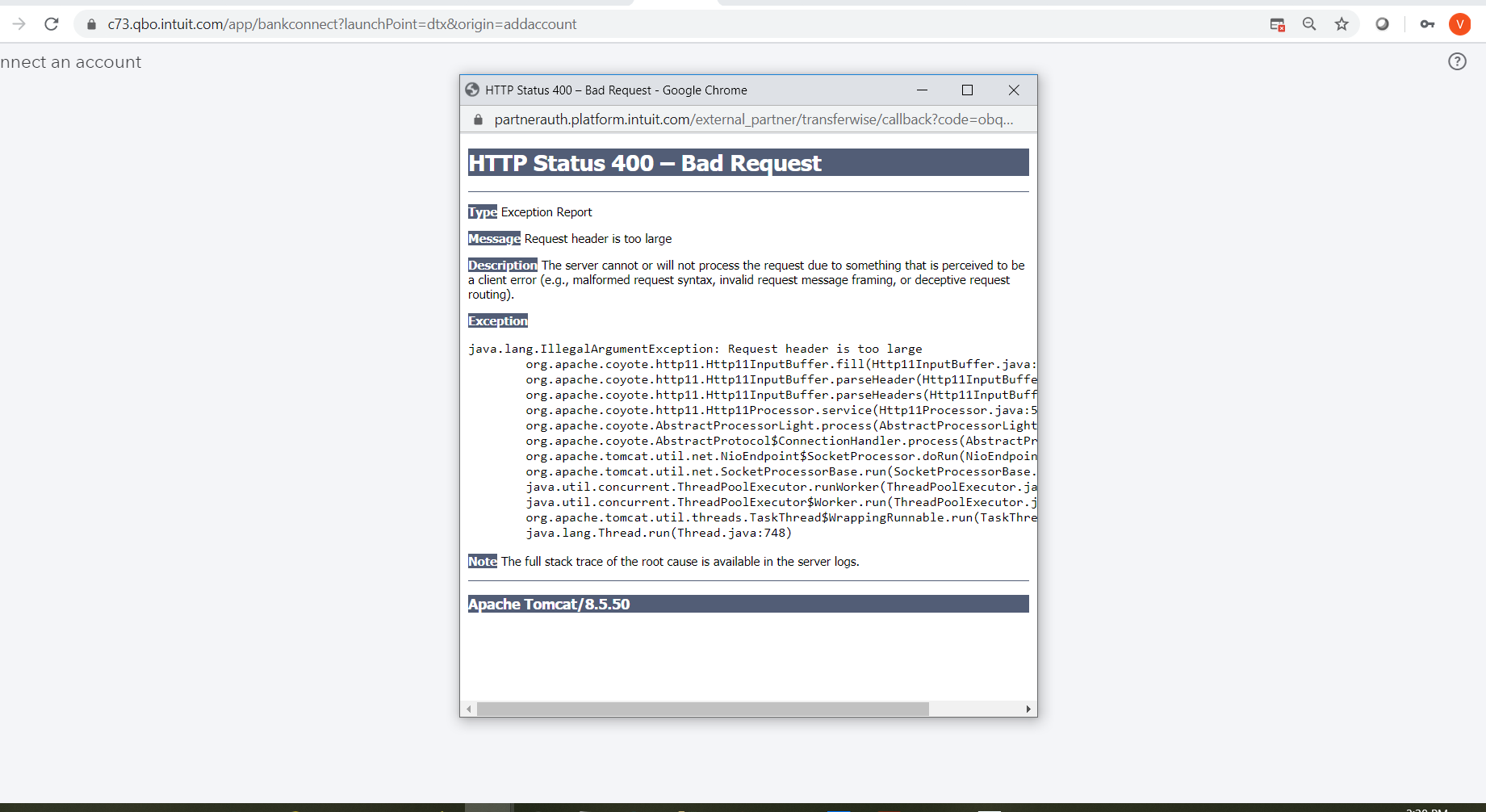This screenshot has width=1486, height=812.
Task: Minimize the HTTP Status 400 popup
Action: pyautogui.click(x=922, y=90)
